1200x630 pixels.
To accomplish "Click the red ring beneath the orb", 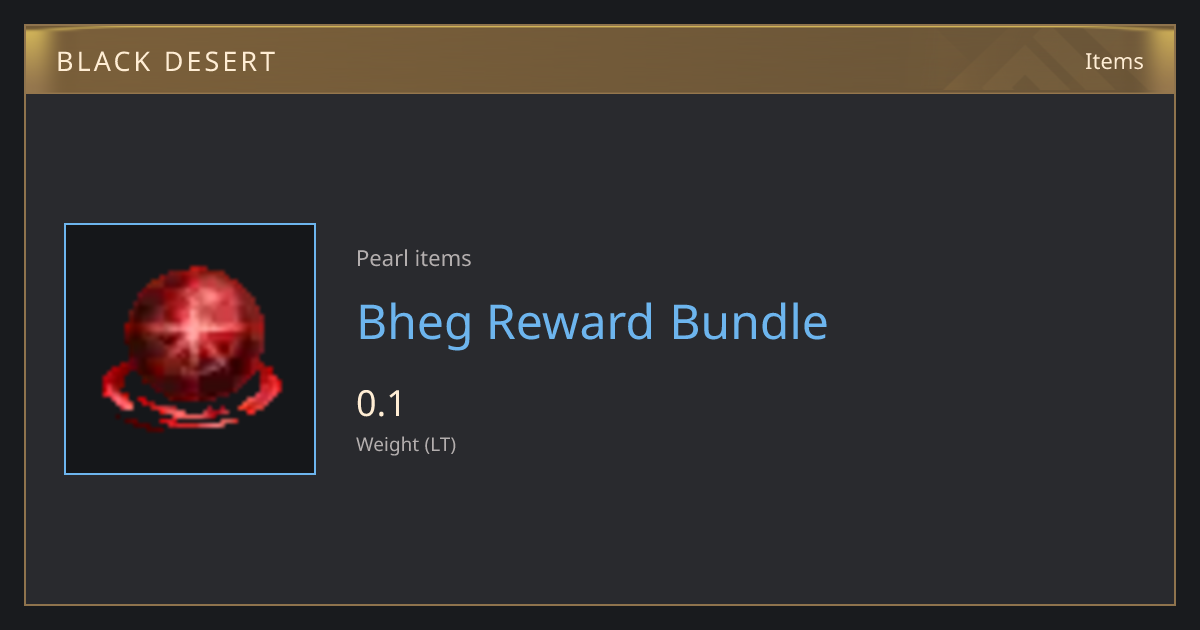I will 190,400.
